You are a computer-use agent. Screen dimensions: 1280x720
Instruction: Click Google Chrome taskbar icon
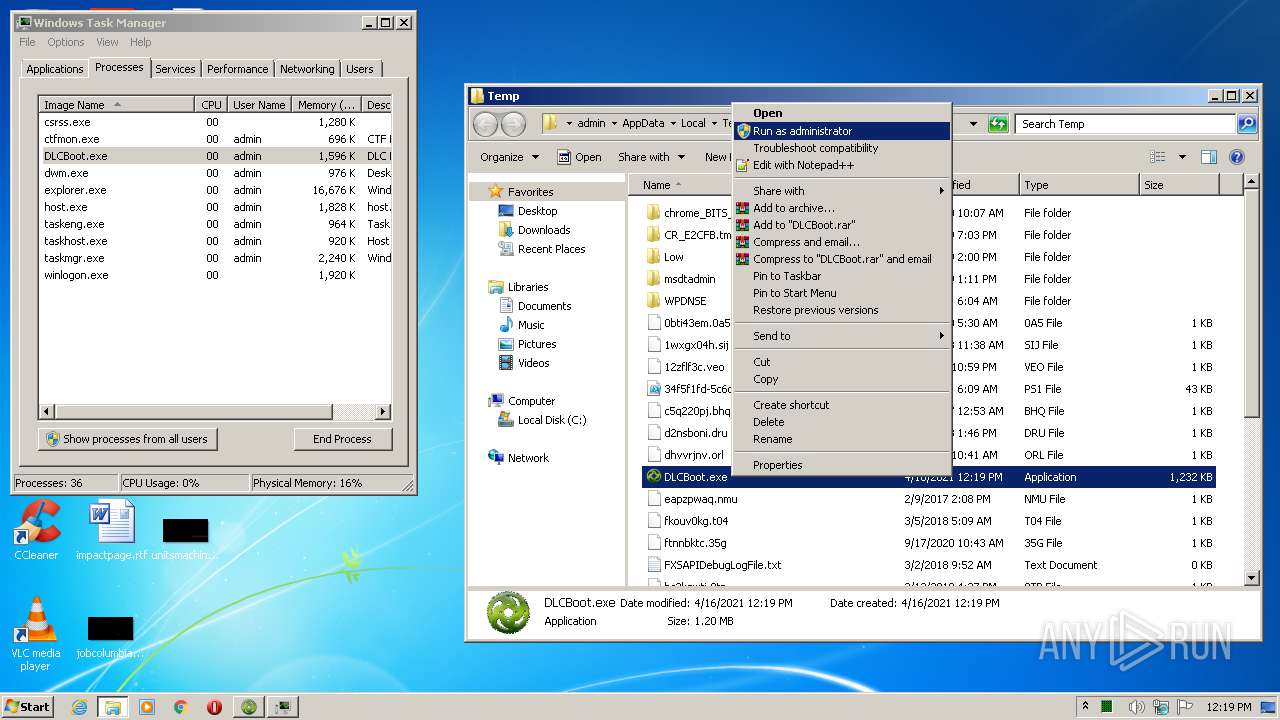coord(181,707)
